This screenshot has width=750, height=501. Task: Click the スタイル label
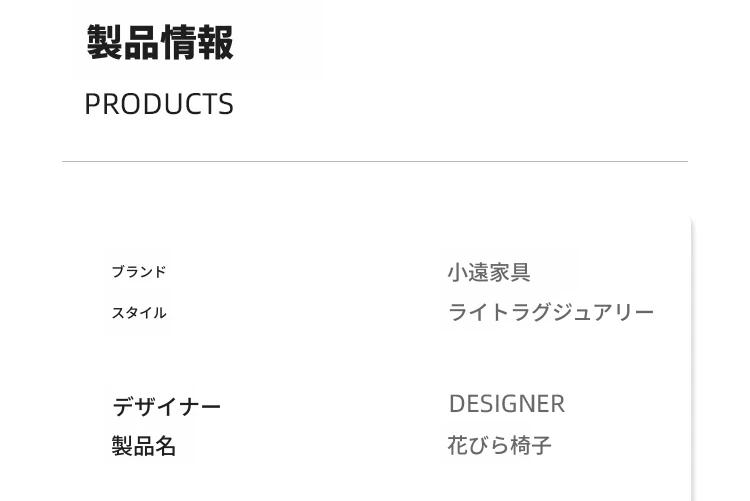coord(139,313)
